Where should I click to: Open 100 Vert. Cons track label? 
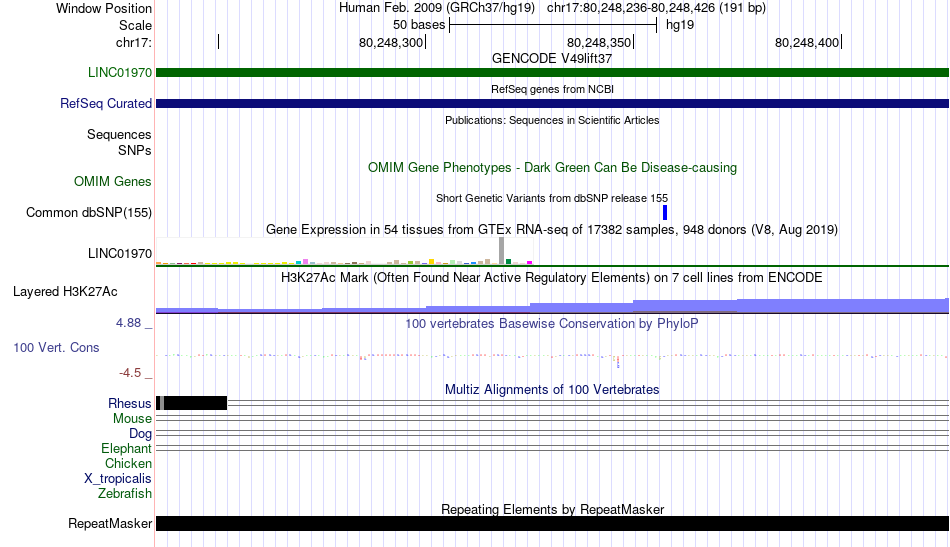[x=56, y=348]
